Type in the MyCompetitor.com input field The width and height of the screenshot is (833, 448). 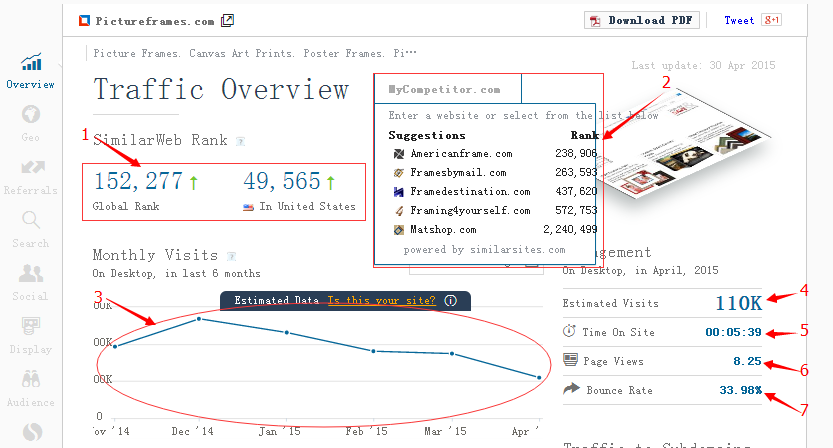coord(450,89)
